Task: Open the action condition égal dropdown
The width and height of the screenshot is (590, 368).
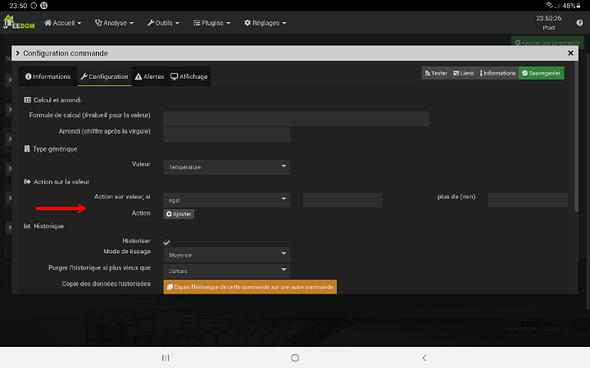Action: pyautogui.click(x=227, y=200)
